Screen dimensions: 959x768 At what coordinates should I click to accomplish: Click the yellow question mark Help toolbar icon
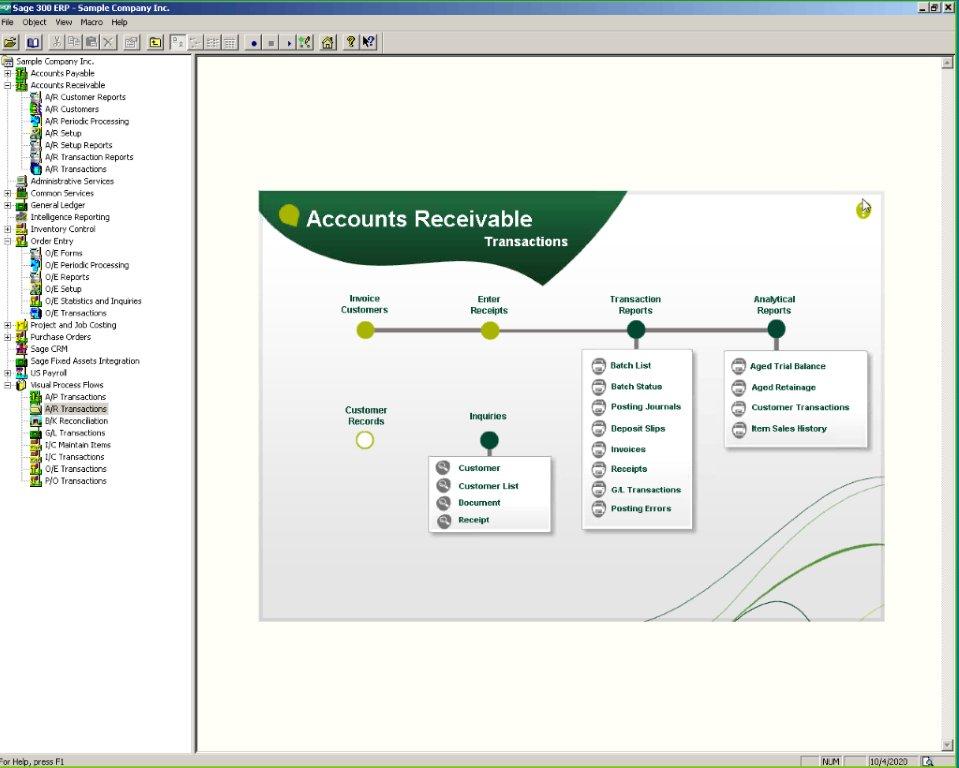351,42
